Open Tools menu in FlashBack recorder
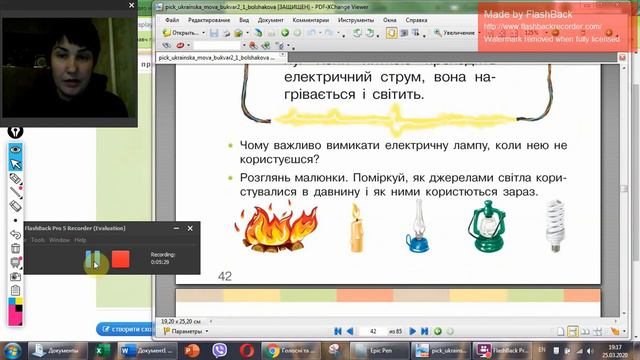 [x=38, y=240]
